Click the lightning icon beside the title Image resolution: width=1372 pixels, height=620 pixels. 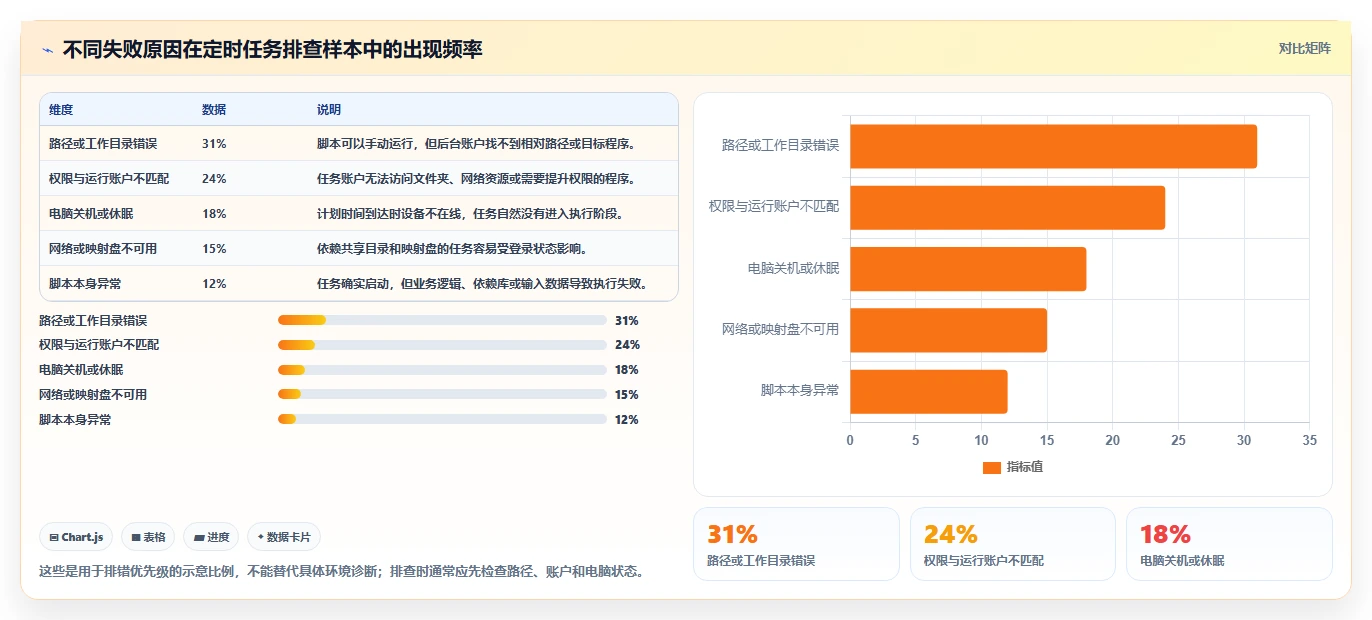coord(47,49)
